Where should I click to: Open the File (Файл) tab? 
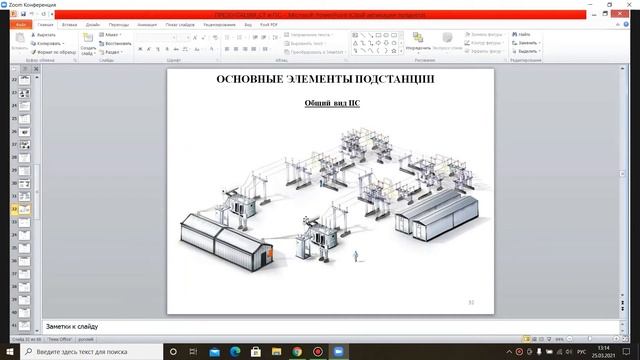pyautogui.click(x=21, y=24)
